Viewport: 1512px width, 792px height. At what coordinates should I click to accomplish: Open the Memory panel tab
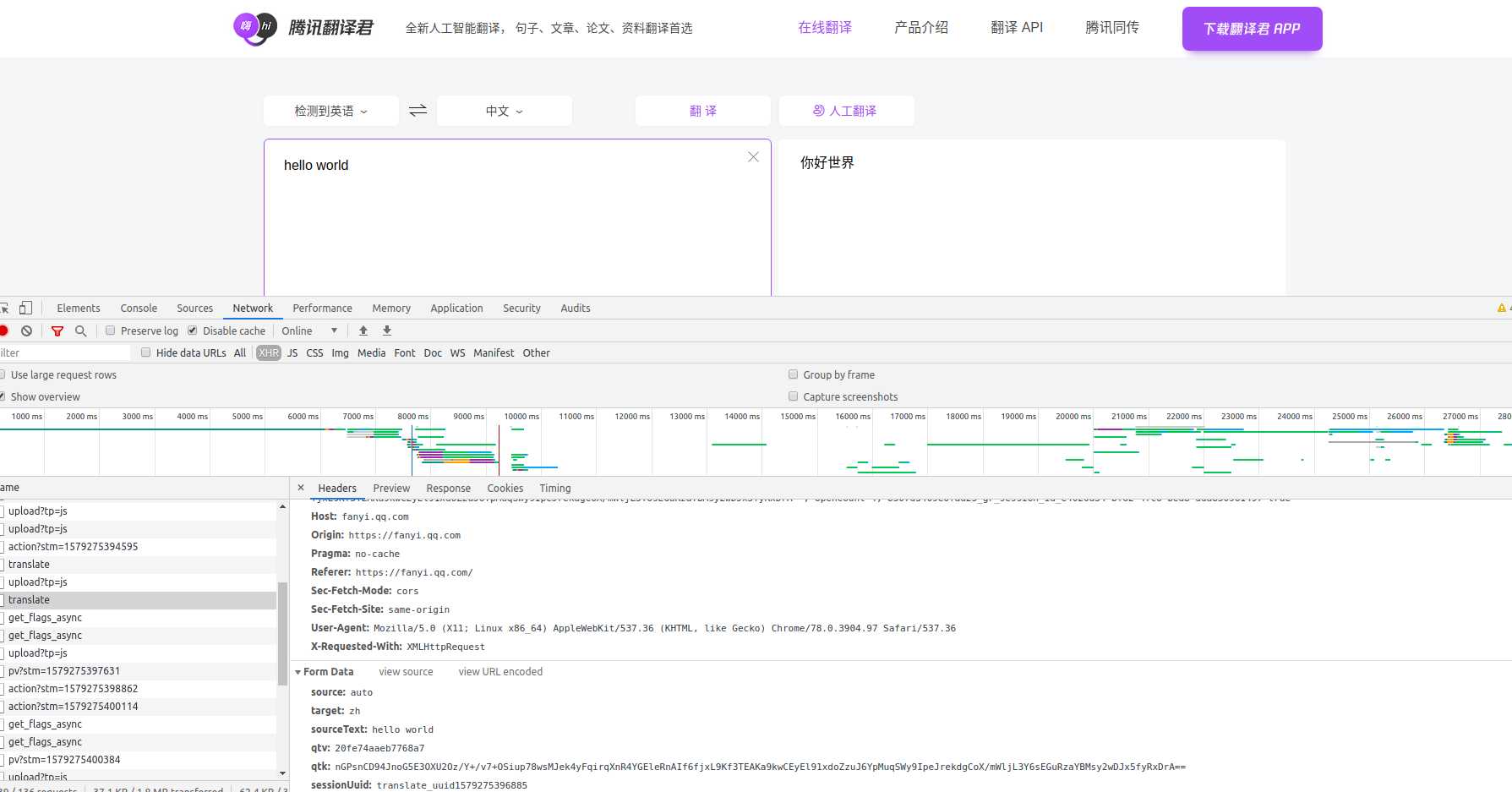coord(391,308)
